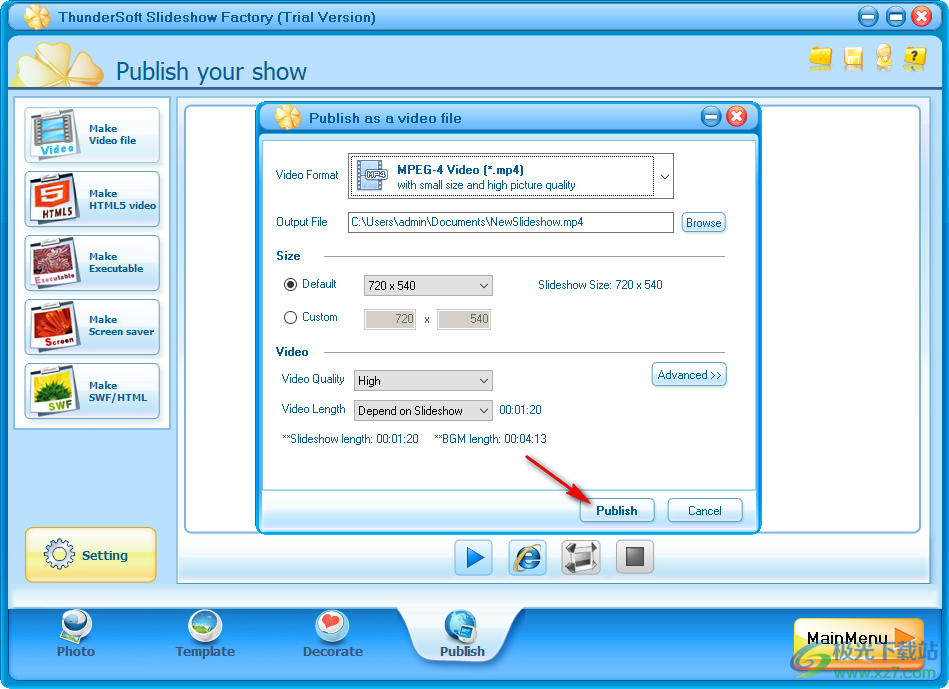The height and width of the screenshot is (689, 949).
Task: Click the Publish button in dialog
Action: pos(617,510)
